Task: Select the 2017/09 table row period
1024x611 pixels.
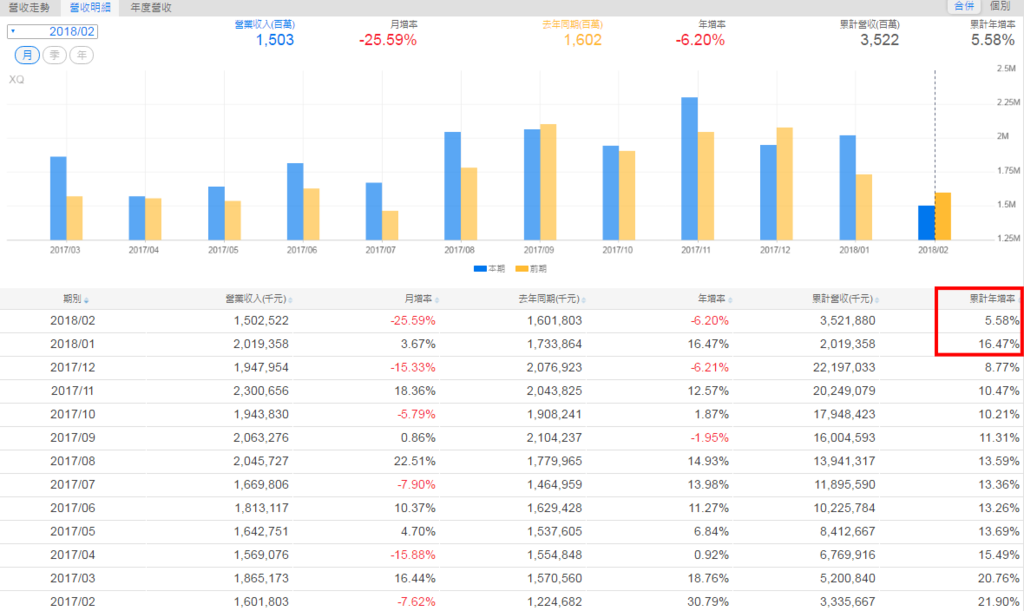Action: click(x=72, y=438)
